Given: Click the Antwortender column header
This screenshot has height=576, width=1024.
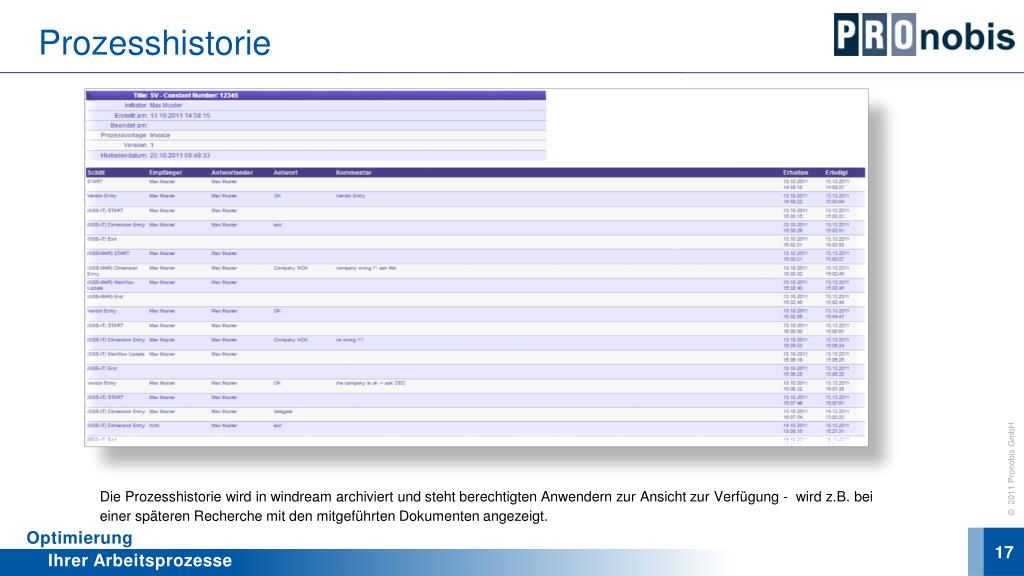Looking at the screenshot, I should click(232, 172).
